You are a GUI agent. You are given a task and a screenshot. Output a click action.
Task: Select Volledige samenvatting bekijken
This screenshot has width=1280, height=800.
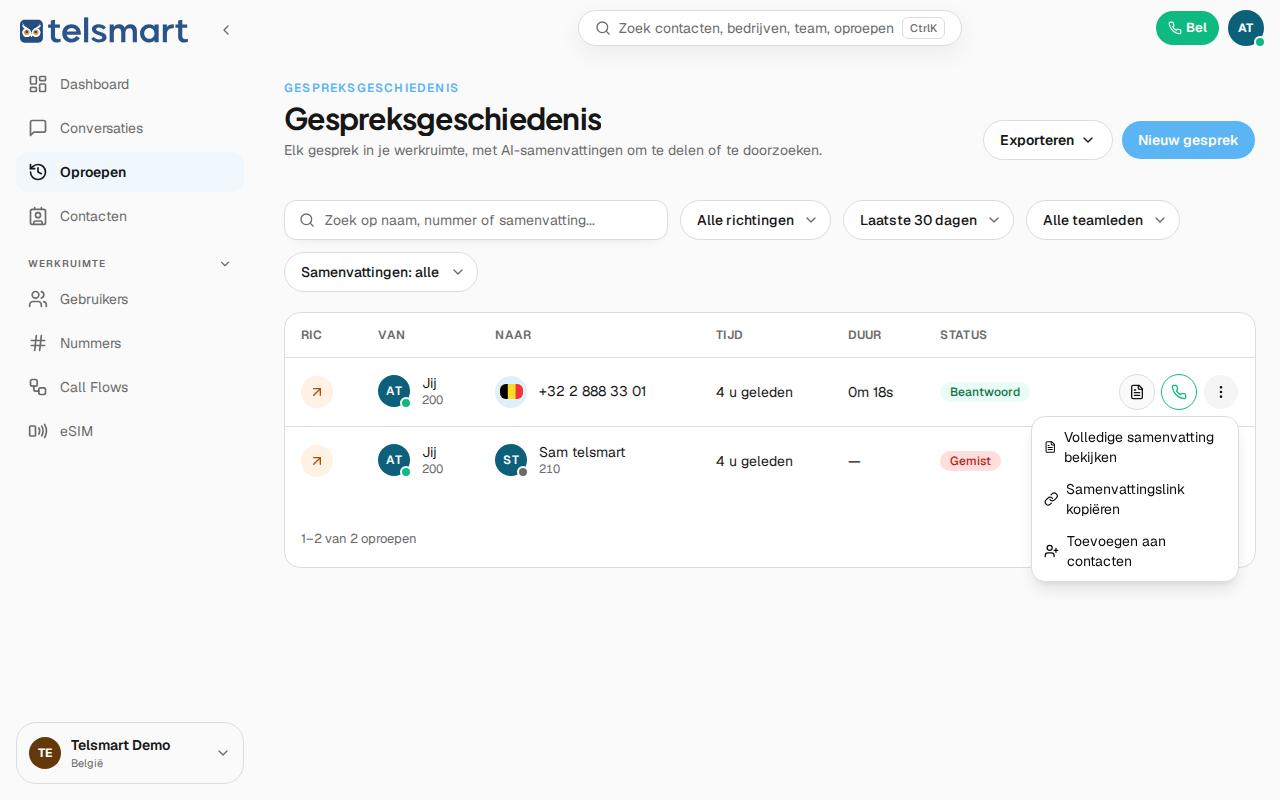coord(1135,447)
